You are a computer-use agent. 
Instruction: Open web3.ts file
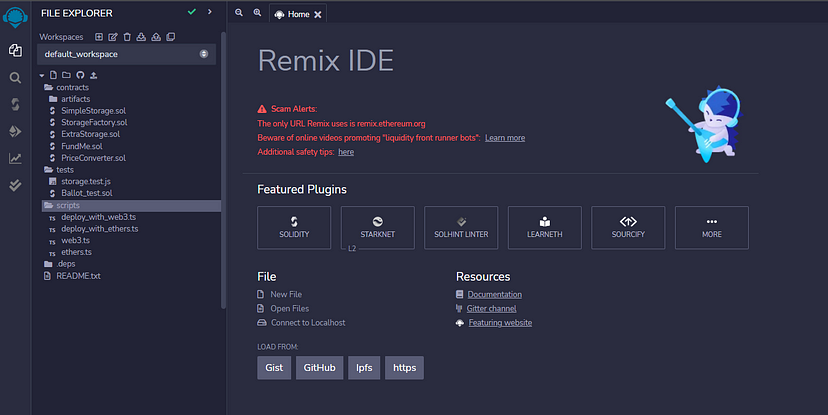[76, 240]
